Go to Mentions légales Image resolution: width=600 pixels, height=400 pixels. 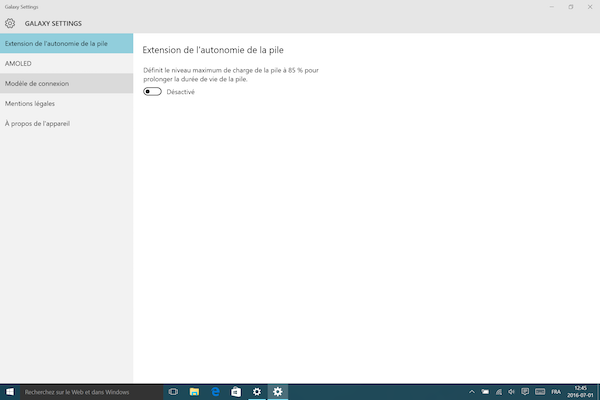(x=67, y=103)
